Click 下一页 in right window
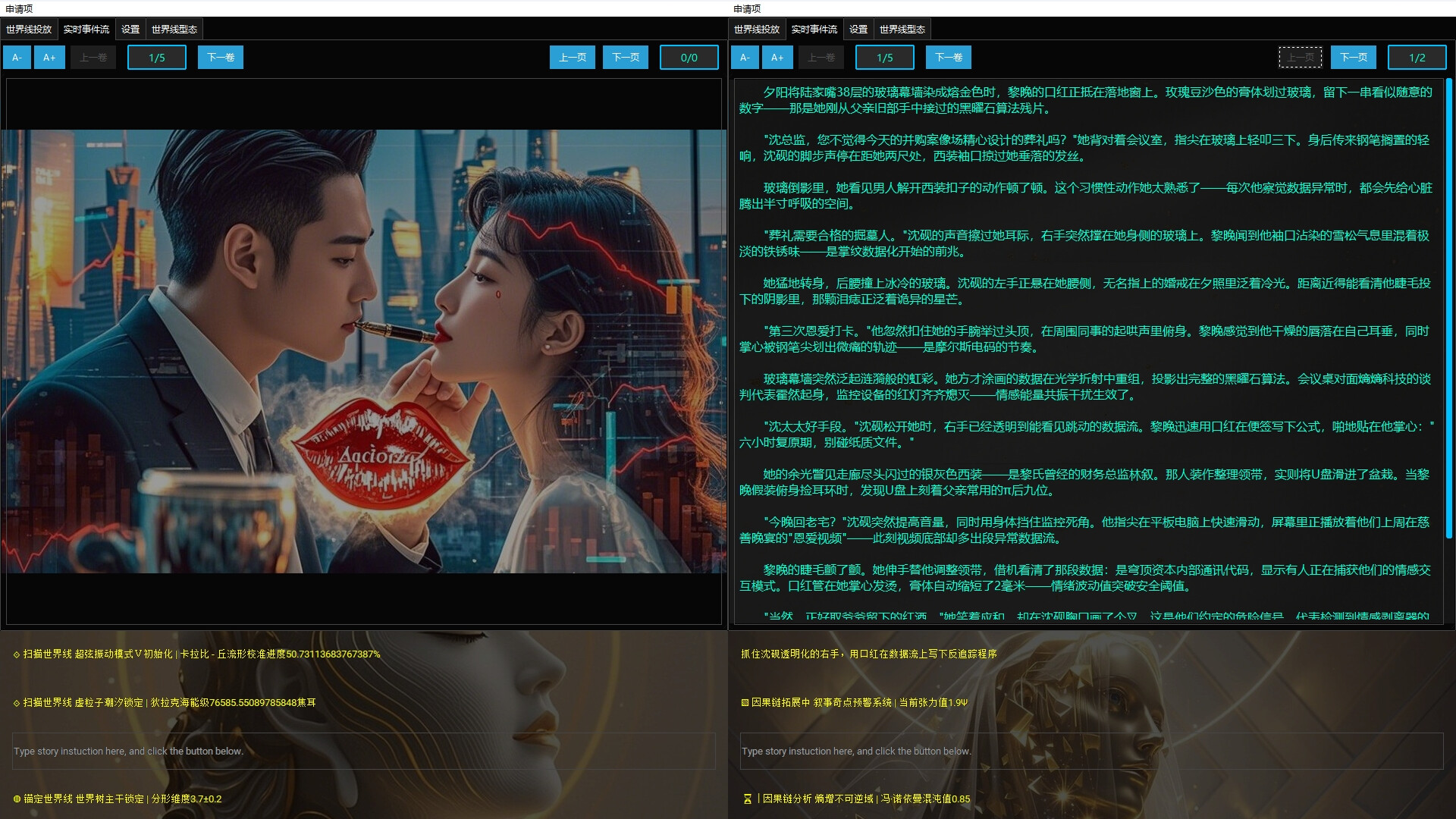Viewport: 1456px width, 819px height. pyautogui.click(x=1354, y=58)
